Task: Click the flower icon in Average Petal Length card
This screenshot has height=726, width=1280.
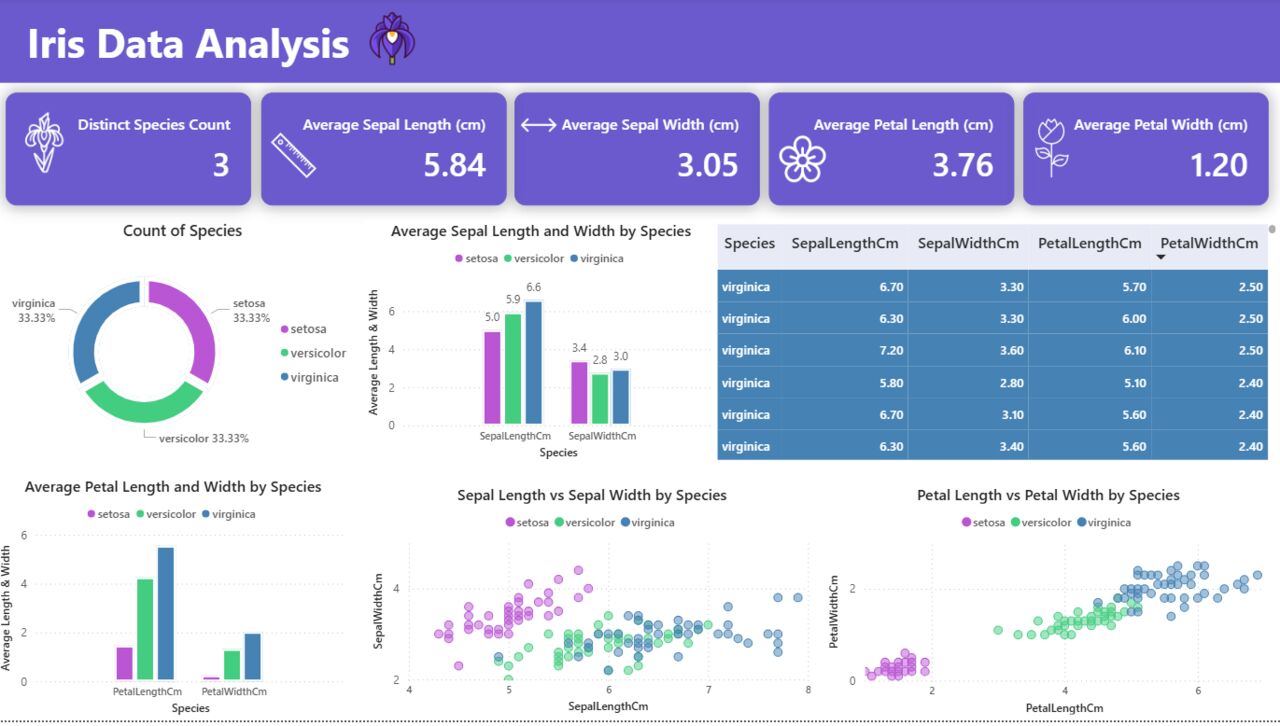Action: point(803,159)
